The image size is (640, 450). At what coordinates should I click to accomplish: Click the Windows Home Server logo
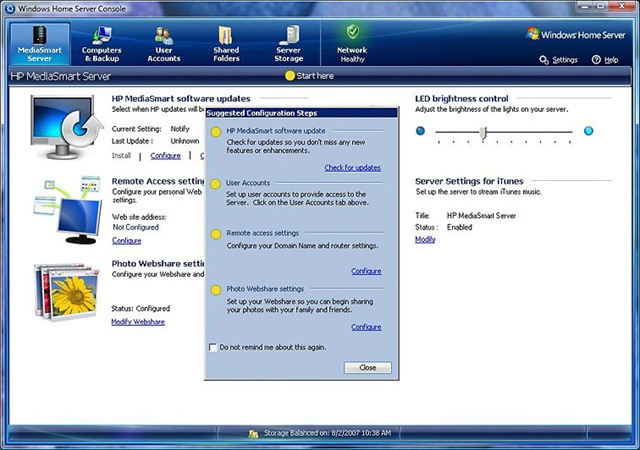tap(576, 35)
